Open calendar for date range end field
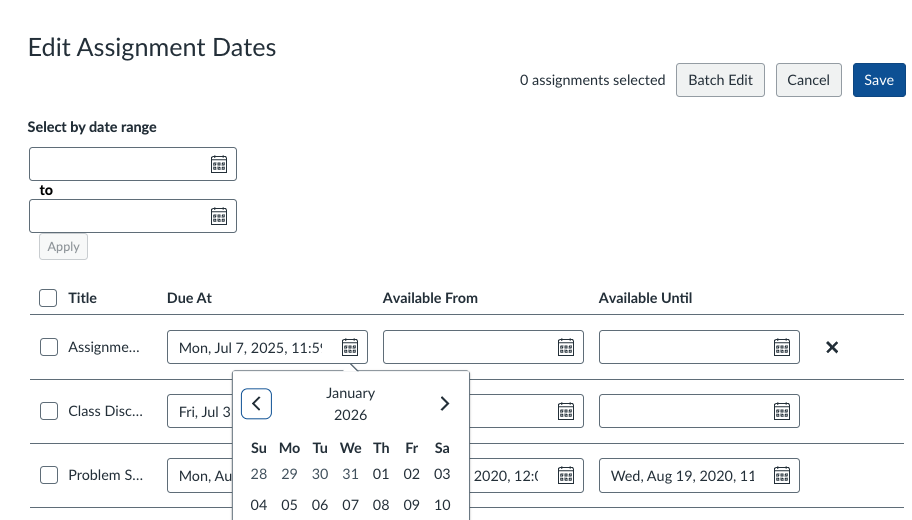The width and height of the screenshot is (912, 520). point(219,217)
